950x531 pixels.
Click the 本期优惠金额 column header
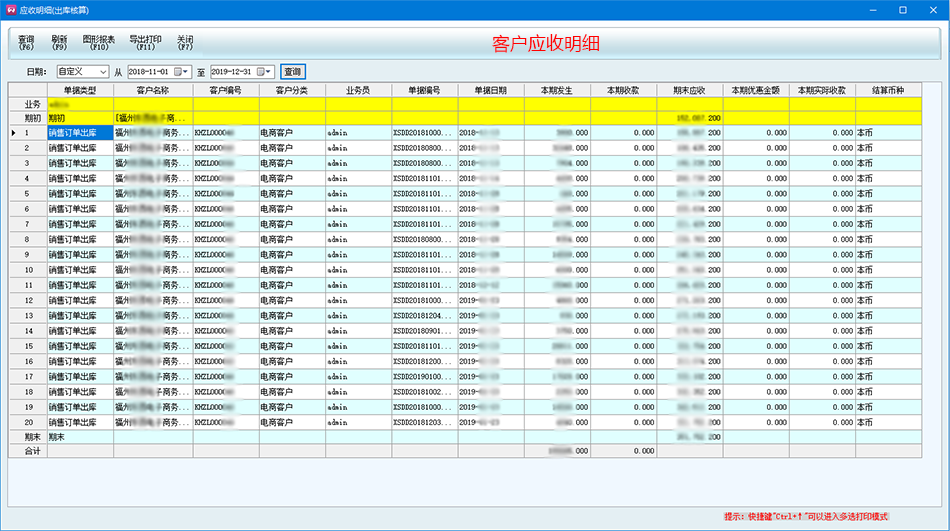(756, 90)
